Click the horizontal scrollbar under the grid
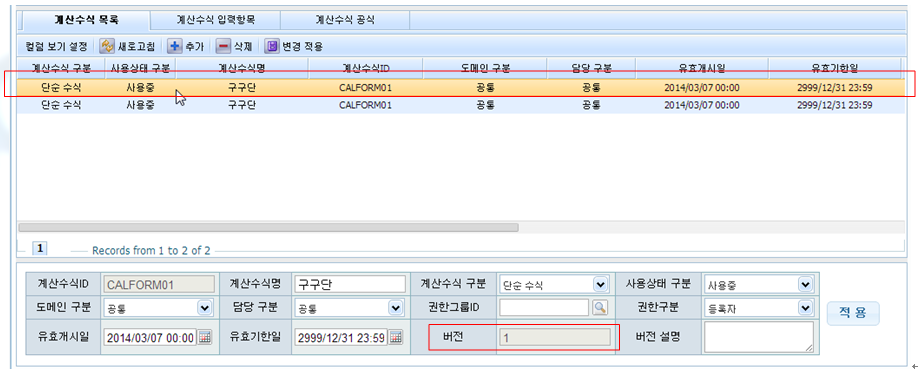Image resolution: width=918 pixels, height=369 pixels. (268, 227)
